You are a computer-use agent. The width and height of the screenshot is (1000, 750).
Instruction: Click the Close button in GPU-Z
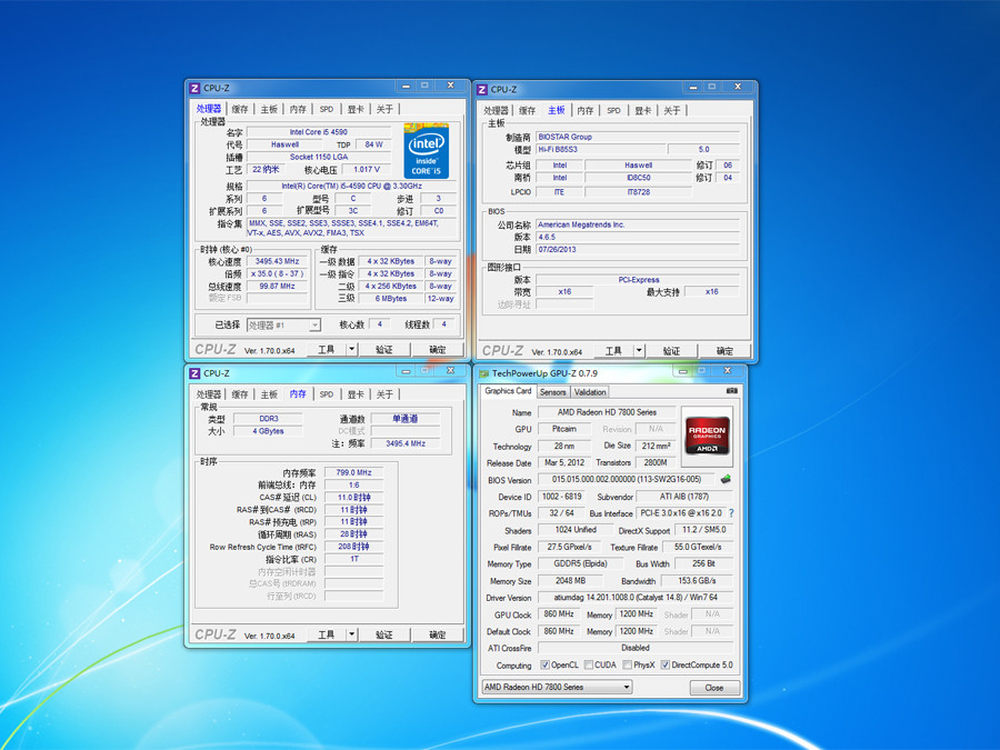714,688
